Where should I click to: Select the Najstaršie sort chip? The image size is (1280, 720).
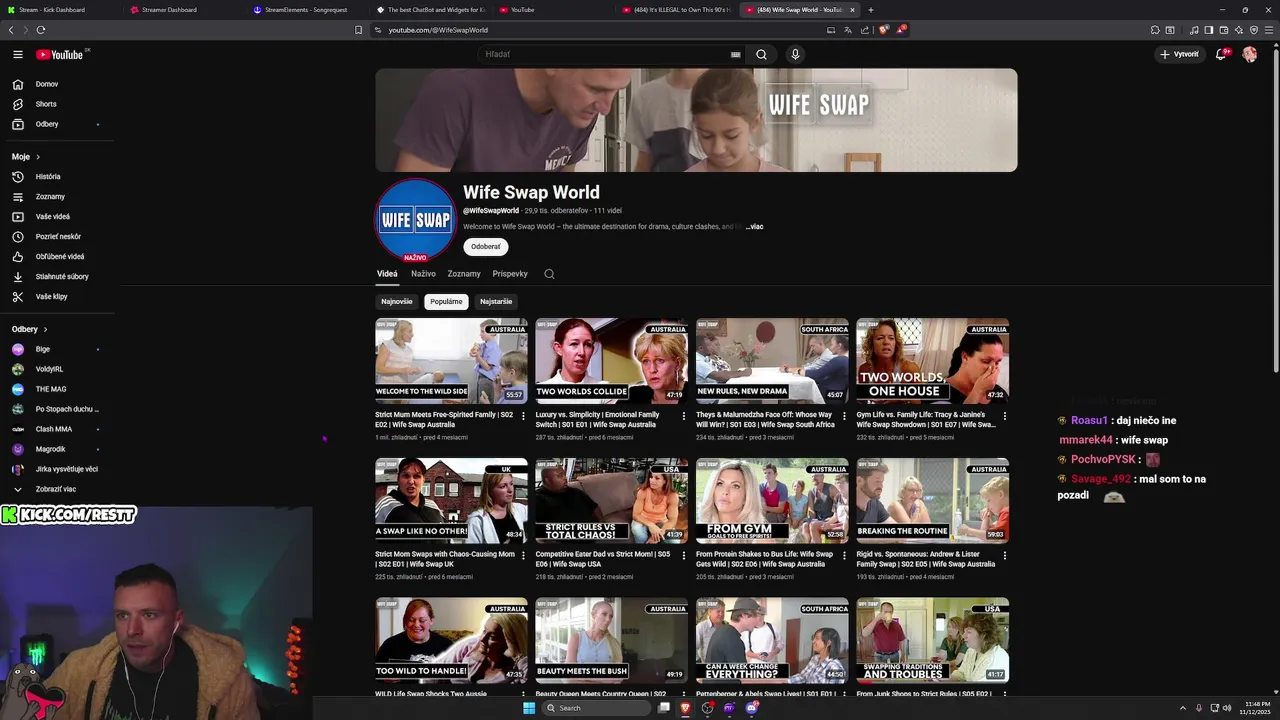(496, 301)
